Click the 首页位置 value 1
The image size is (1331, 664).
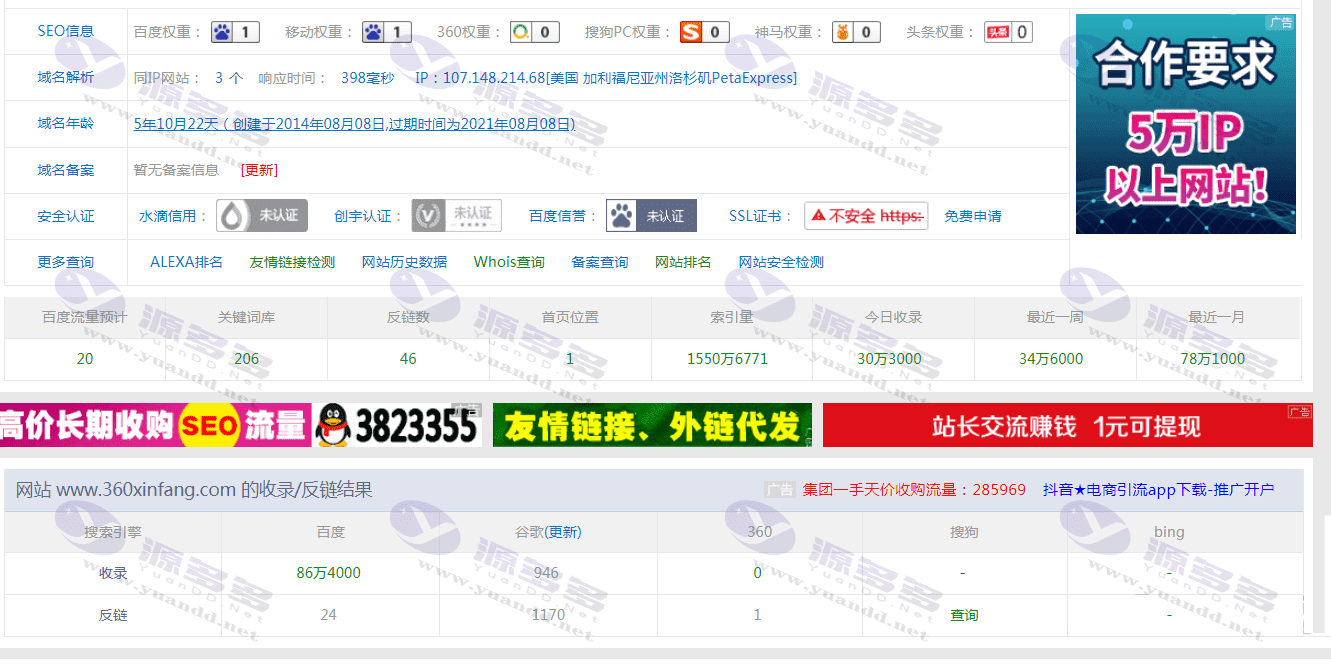570,359
